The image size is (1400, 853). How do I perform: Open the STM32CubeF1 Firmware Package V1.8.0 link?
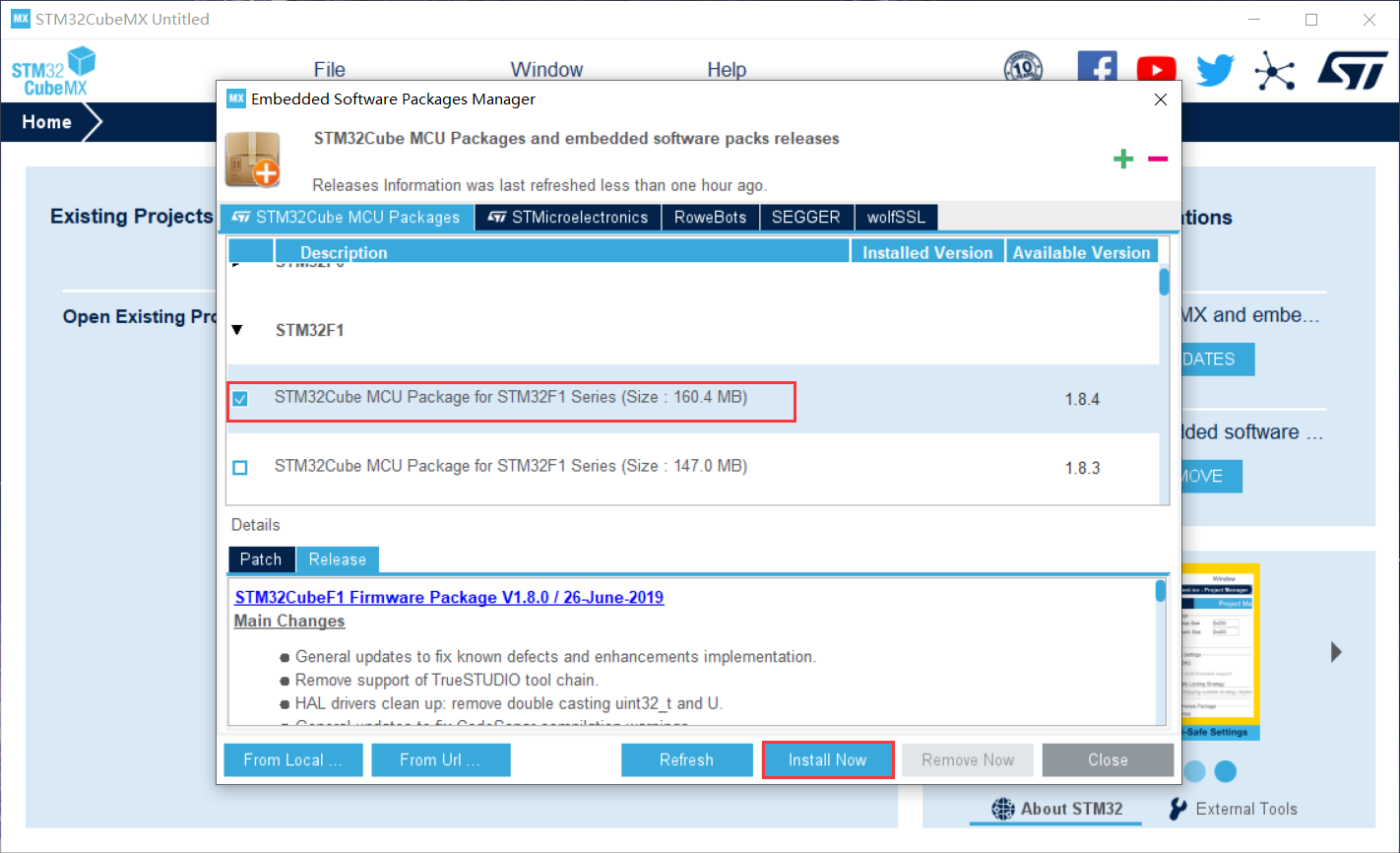[449, 597]
